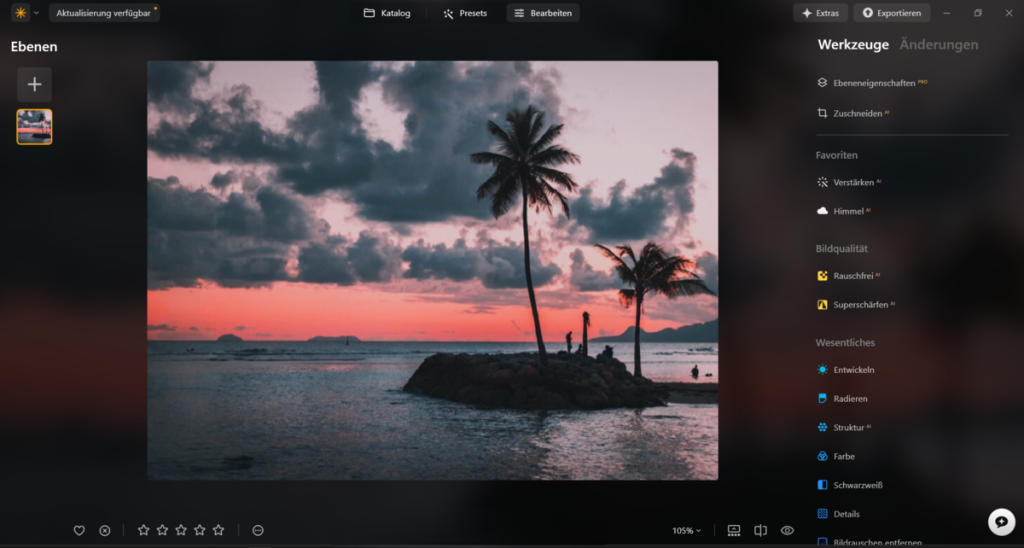Viewport: 1024px width, 548px height.
Task: Select the sunset layer thumbnail
Action: tap(35, 127)
